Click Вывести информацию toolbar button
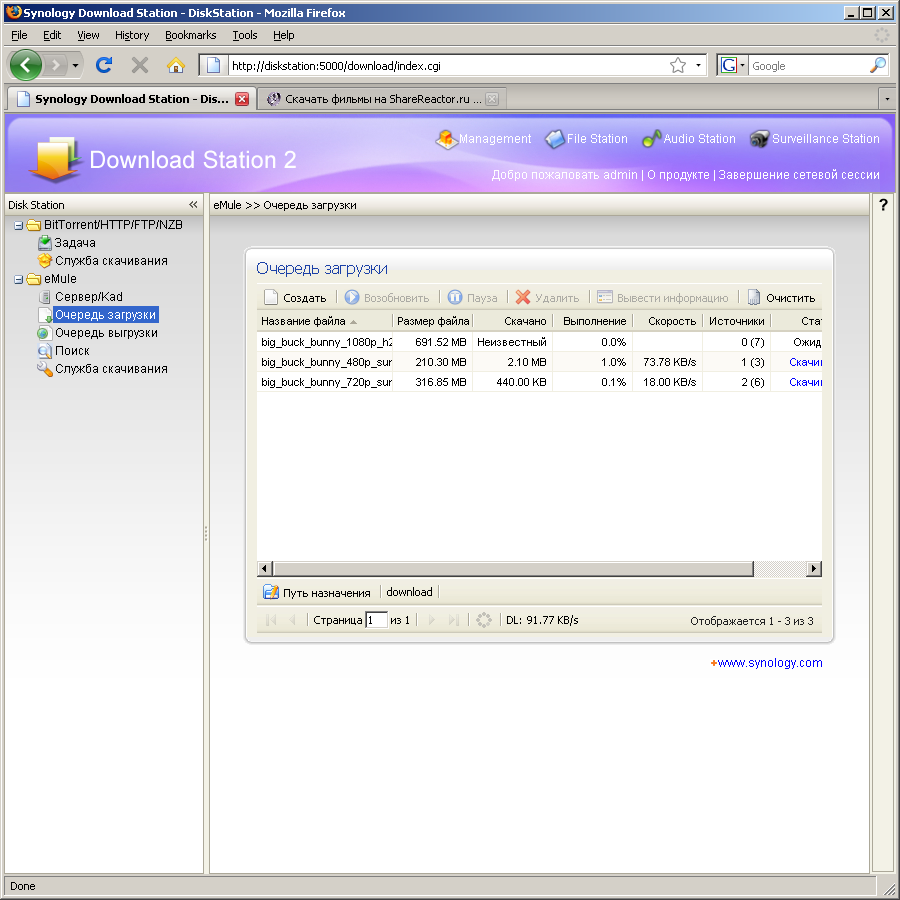Viewport: 900px width, 900px height. [x=663, y=298]
